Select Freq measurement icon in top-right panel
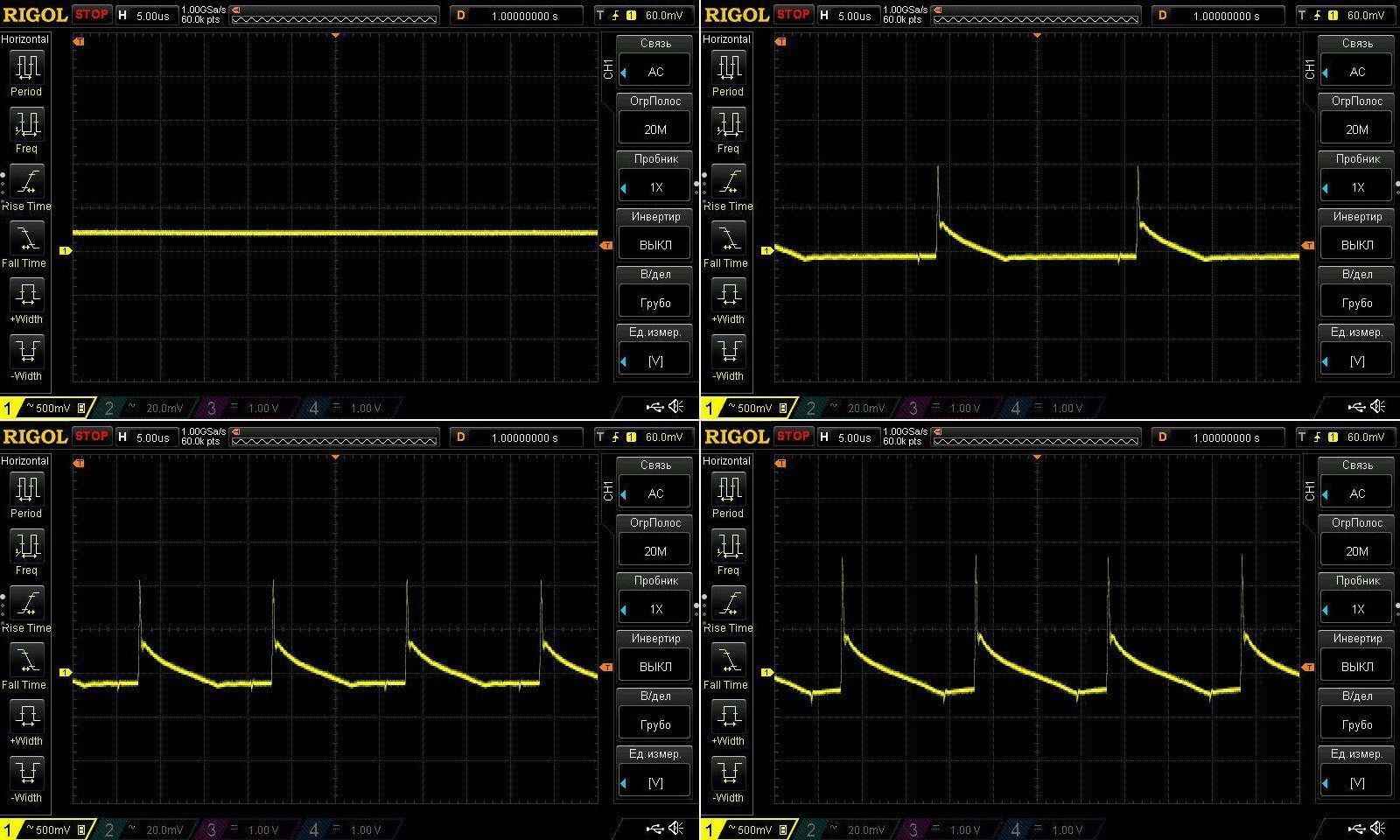 coord(728,124)
